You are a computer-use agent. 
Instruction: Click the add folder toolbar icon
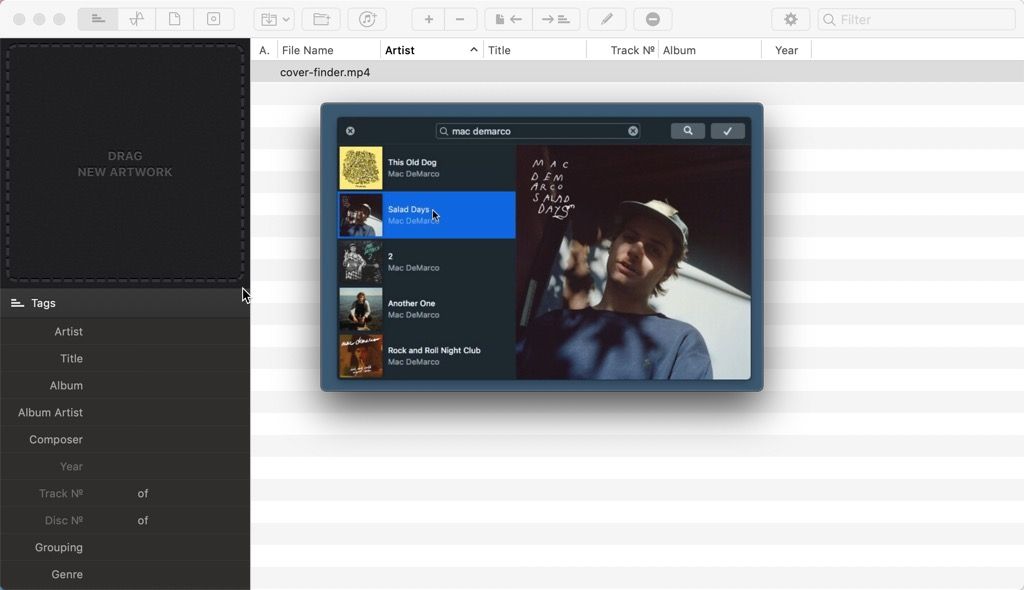(x=321, y=19)
